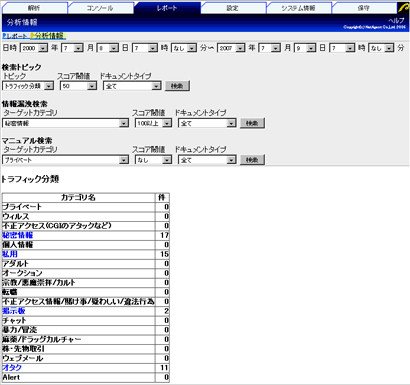Select the 麻薬/ドラッグカルチャー table row
Screen dimensions: 410x385
coord(86,339)
